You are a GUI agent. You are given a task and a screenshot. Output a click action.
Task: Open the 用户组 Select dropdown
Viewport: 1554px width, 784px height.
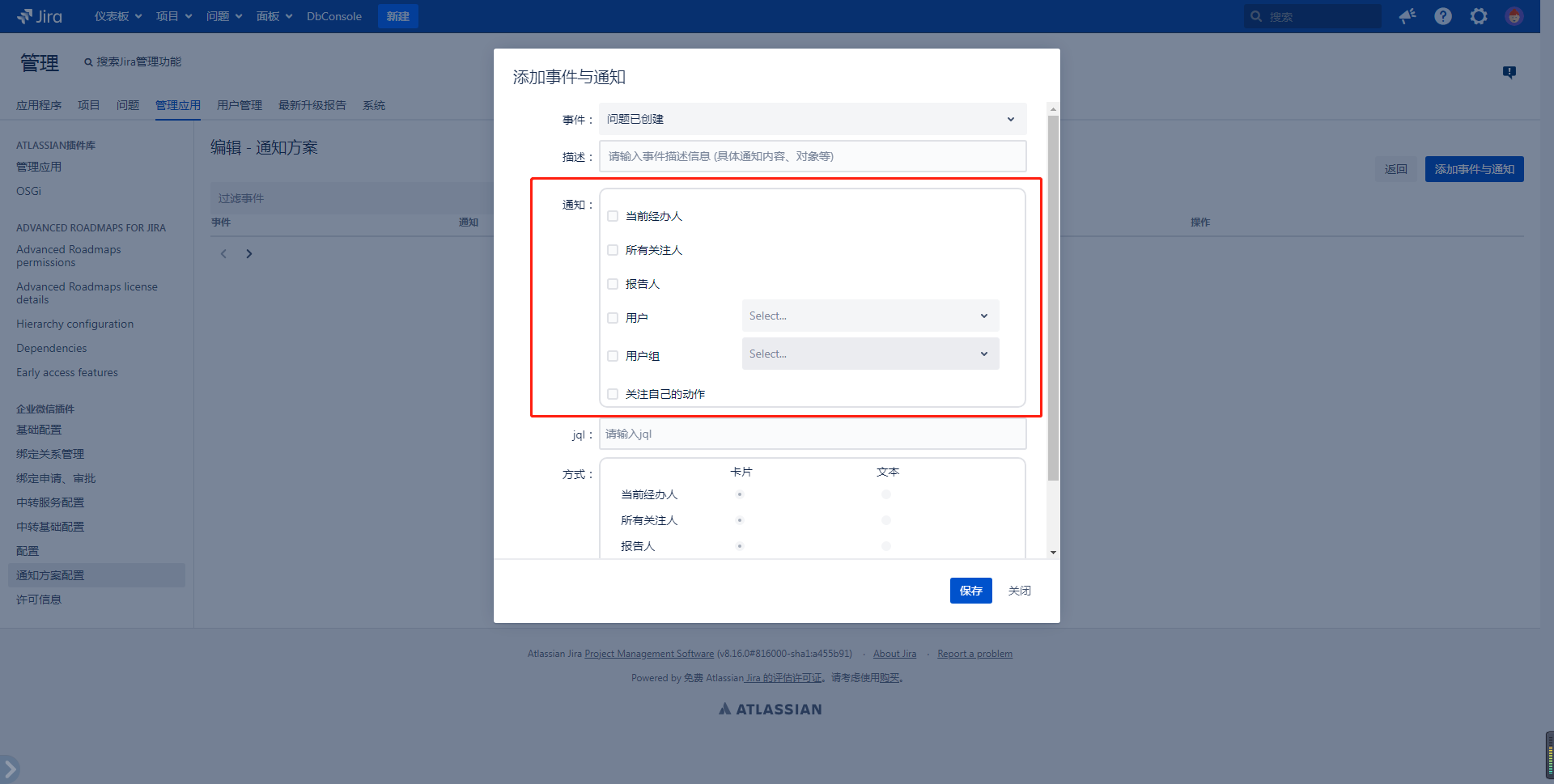pos(870,354)
